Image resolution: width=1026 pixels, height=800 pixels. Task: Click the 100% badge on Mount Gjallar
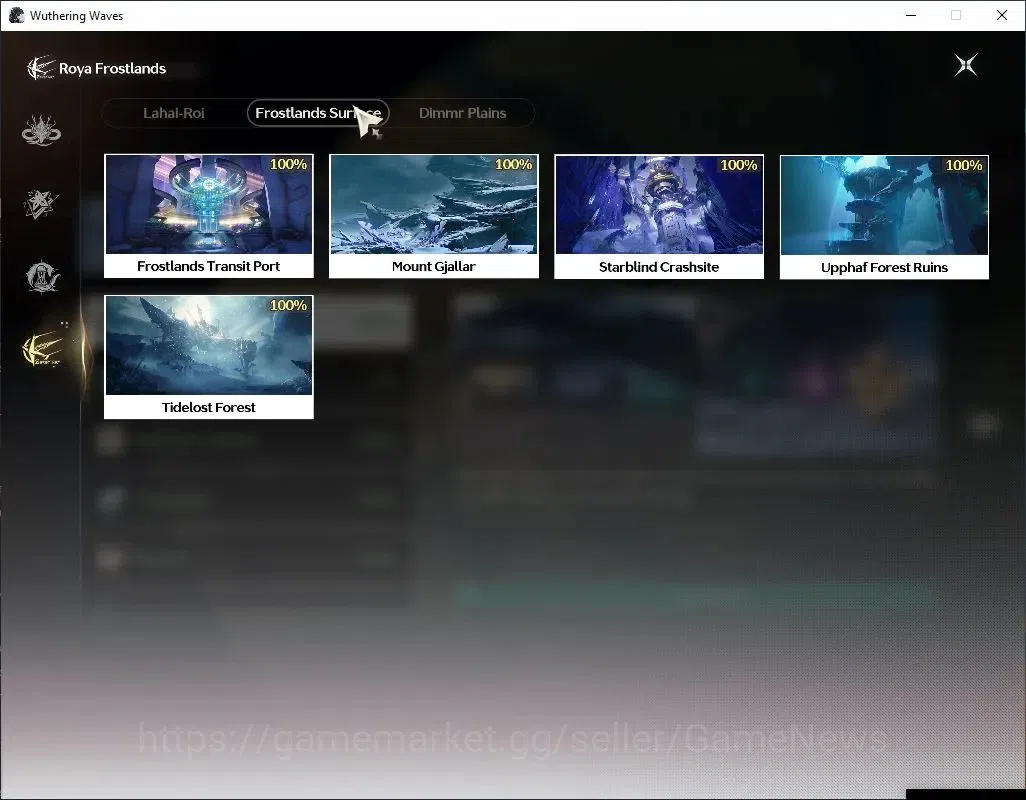(514, 164)
